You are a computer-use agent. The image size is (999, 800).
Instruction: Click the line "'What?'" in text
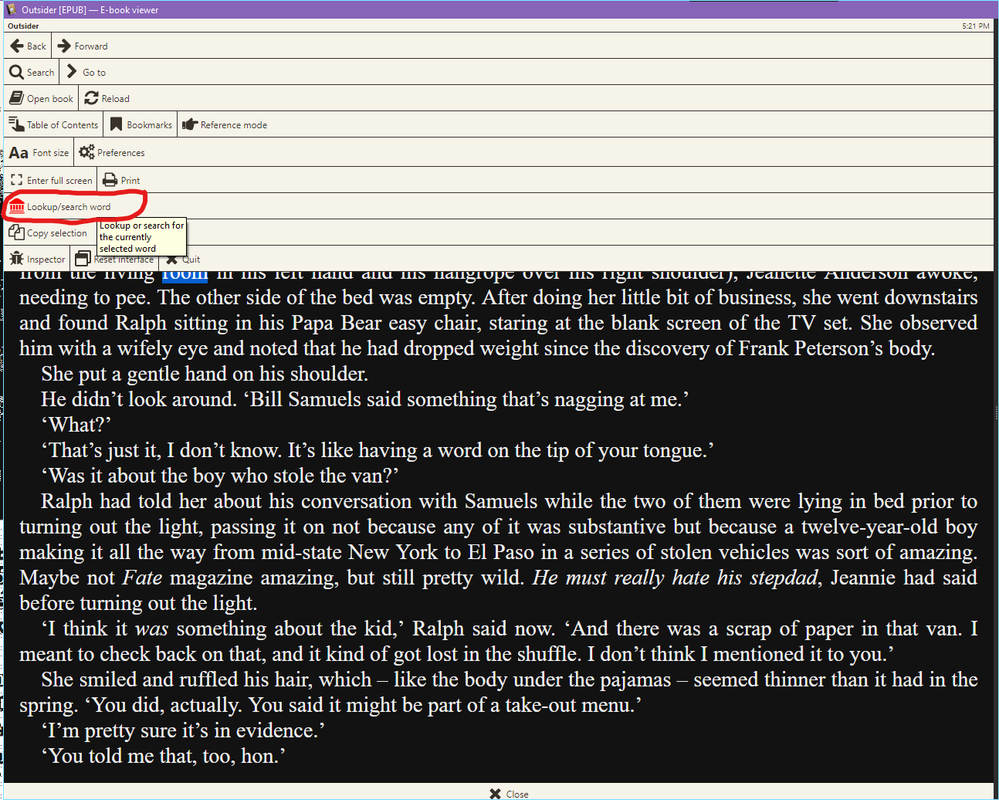pos(76,425)
